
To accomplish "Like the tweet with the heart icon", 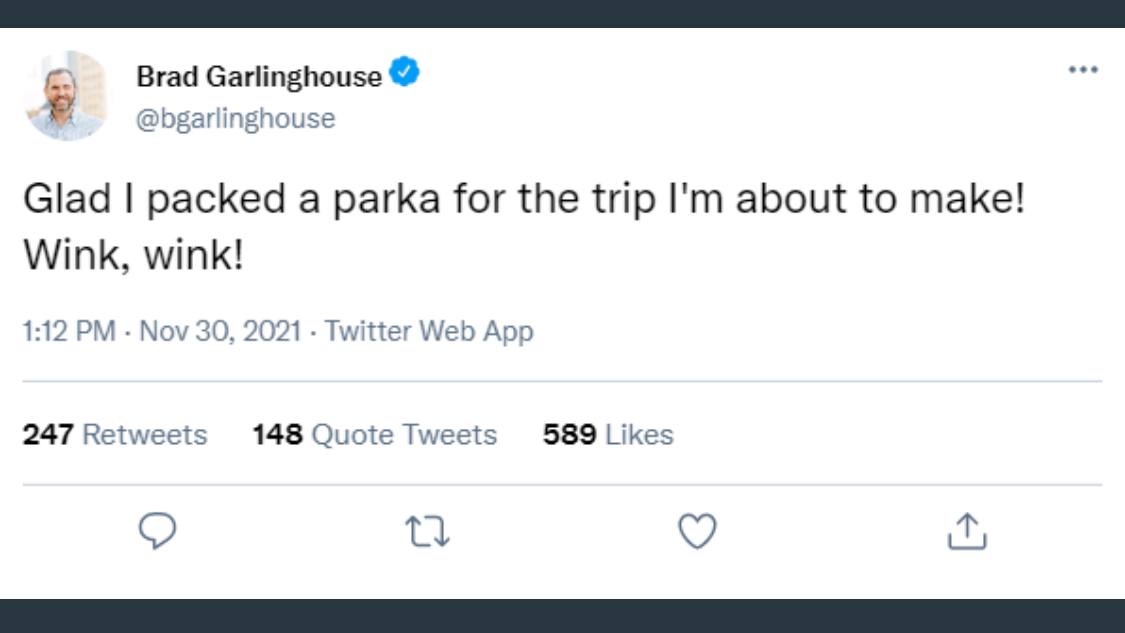I will pyautogui.click(x=697, y=531).
